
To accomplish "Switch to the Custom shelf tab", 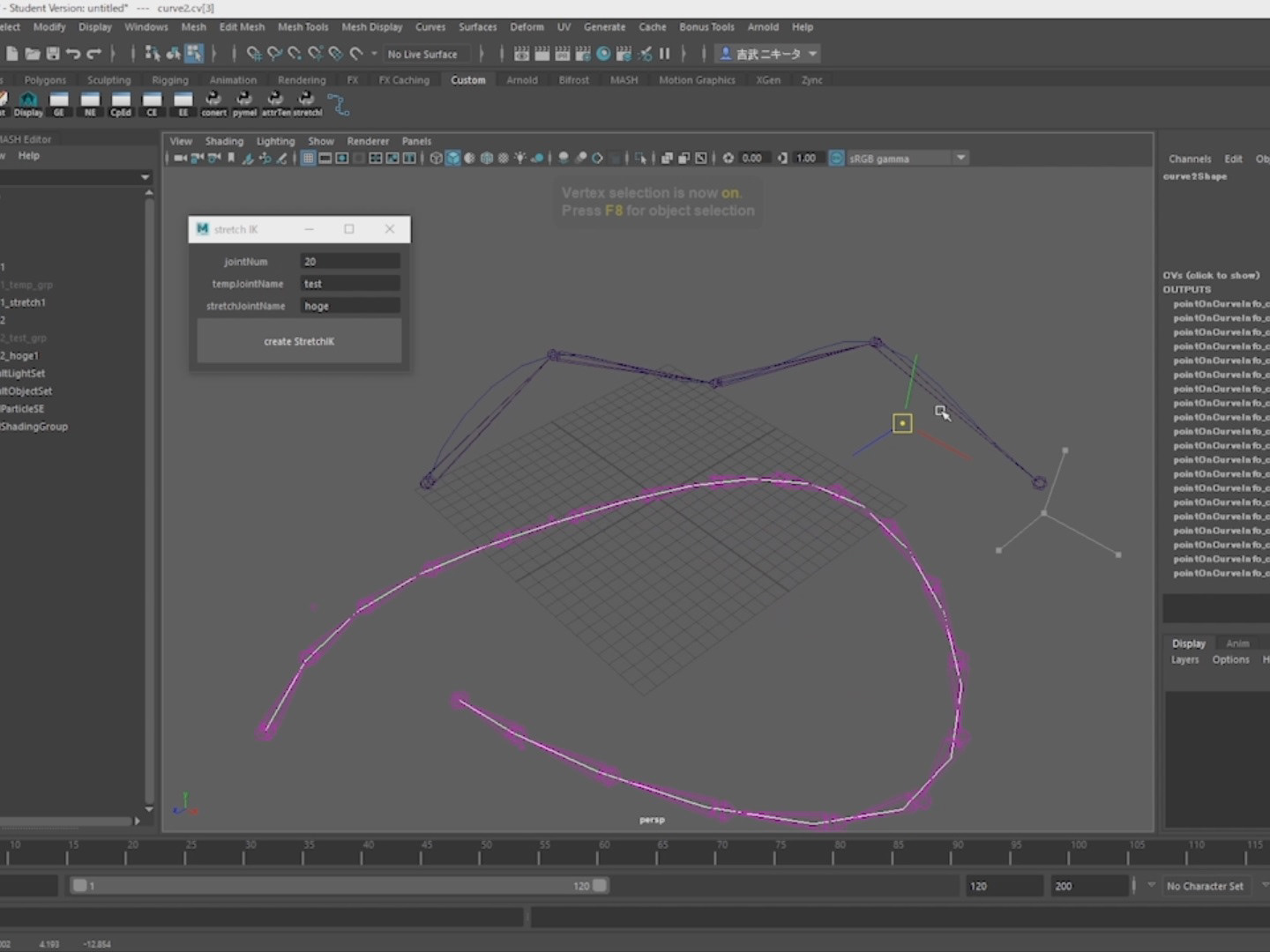I will click(468, 80).
